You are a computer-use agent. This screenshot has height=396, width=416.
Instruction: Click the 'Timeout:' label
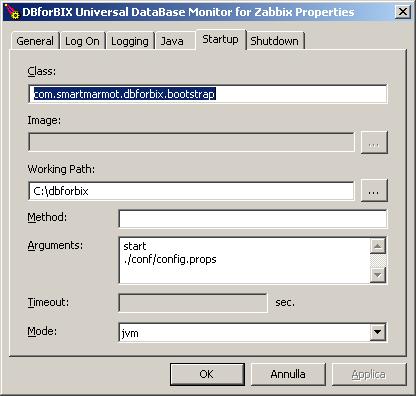[48, 302]
